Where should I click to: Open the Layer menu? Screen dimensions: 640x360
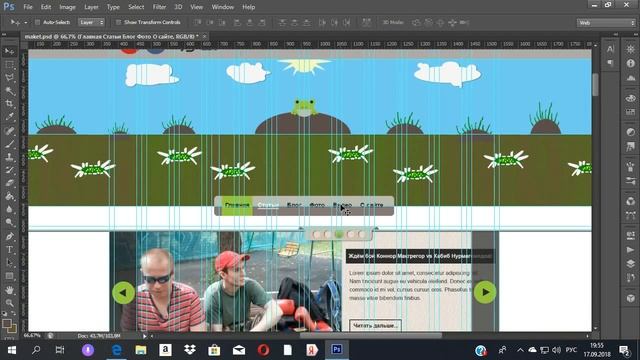(91, 7)
